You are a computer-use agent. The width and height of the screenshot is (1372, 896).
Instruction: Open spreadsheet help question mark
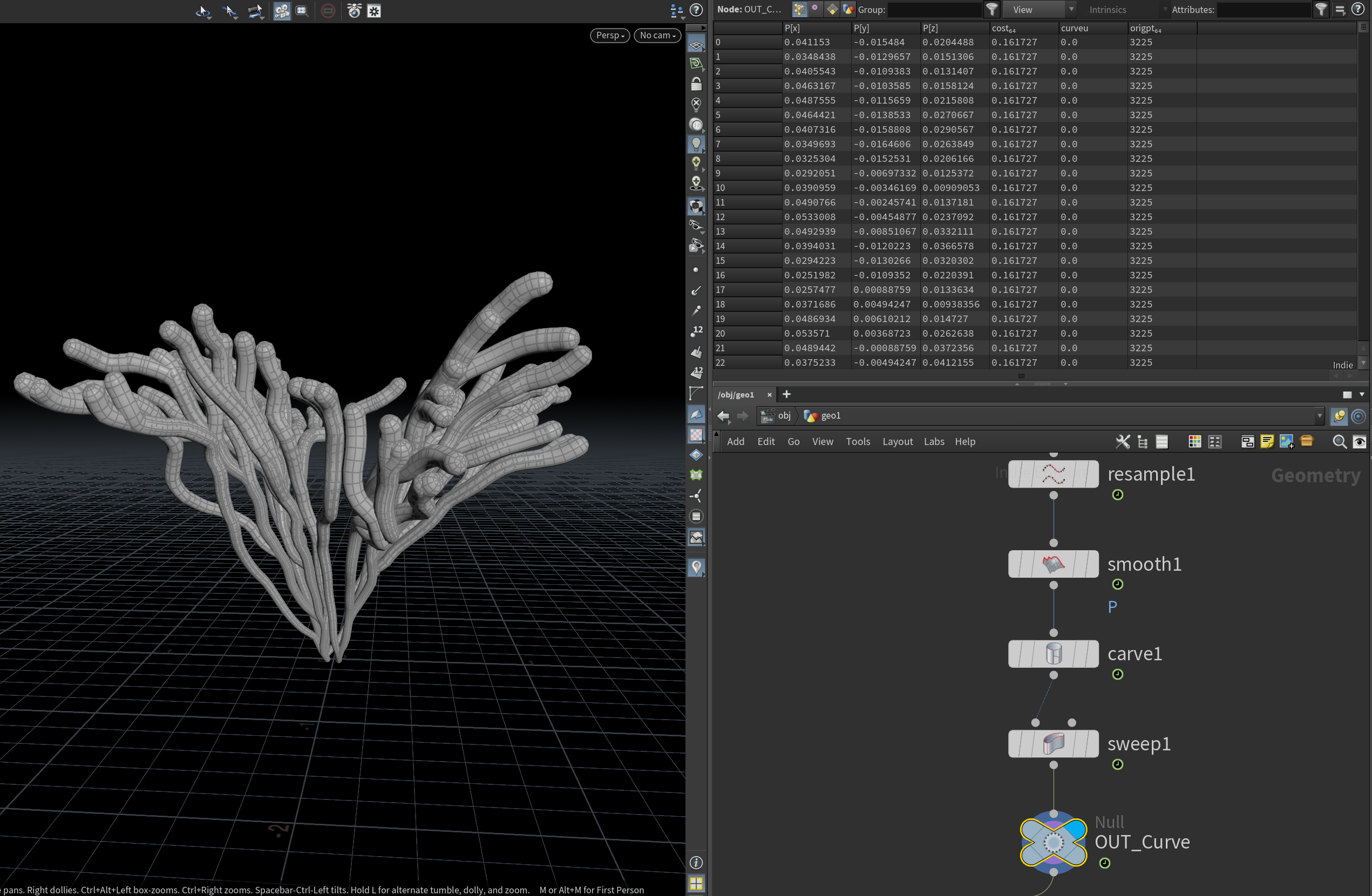click(x=1357, y=9)
